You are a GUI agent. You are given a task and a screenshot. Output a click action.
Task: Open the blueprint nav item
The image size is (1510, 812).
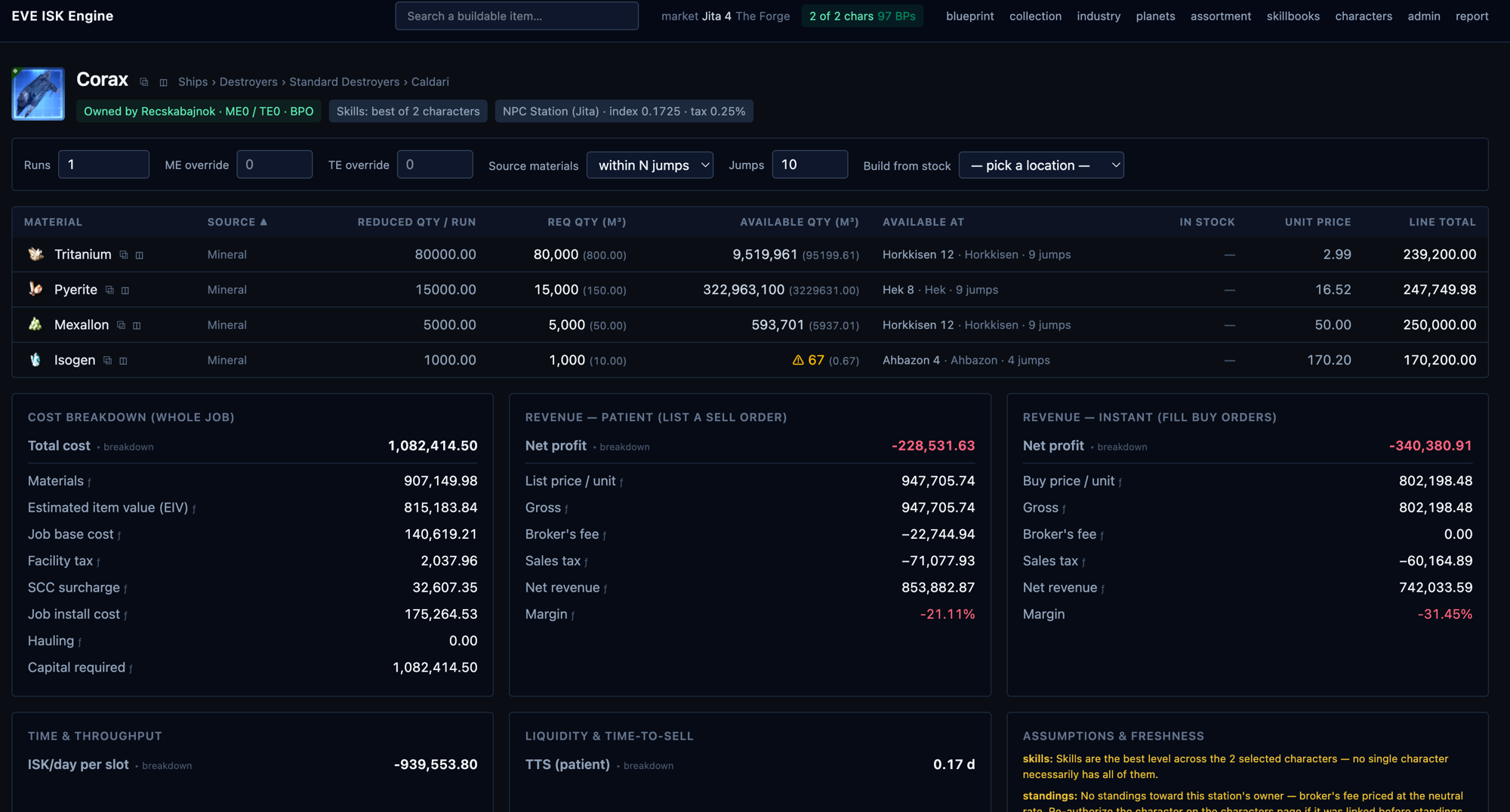click(x=969, y=16)
